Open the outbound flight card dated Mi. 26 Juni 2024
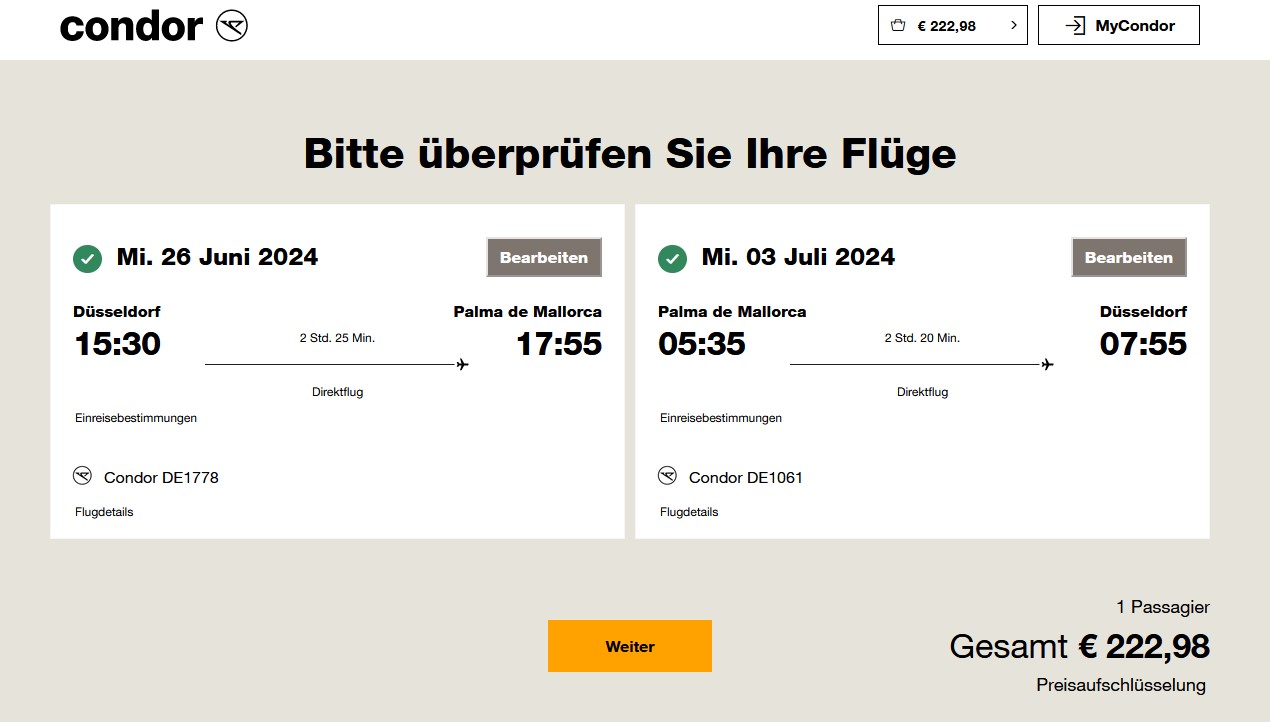Image resolution: width=1270 pixels, height=722 pixels. pyautogui.click(x=337, y=372)
